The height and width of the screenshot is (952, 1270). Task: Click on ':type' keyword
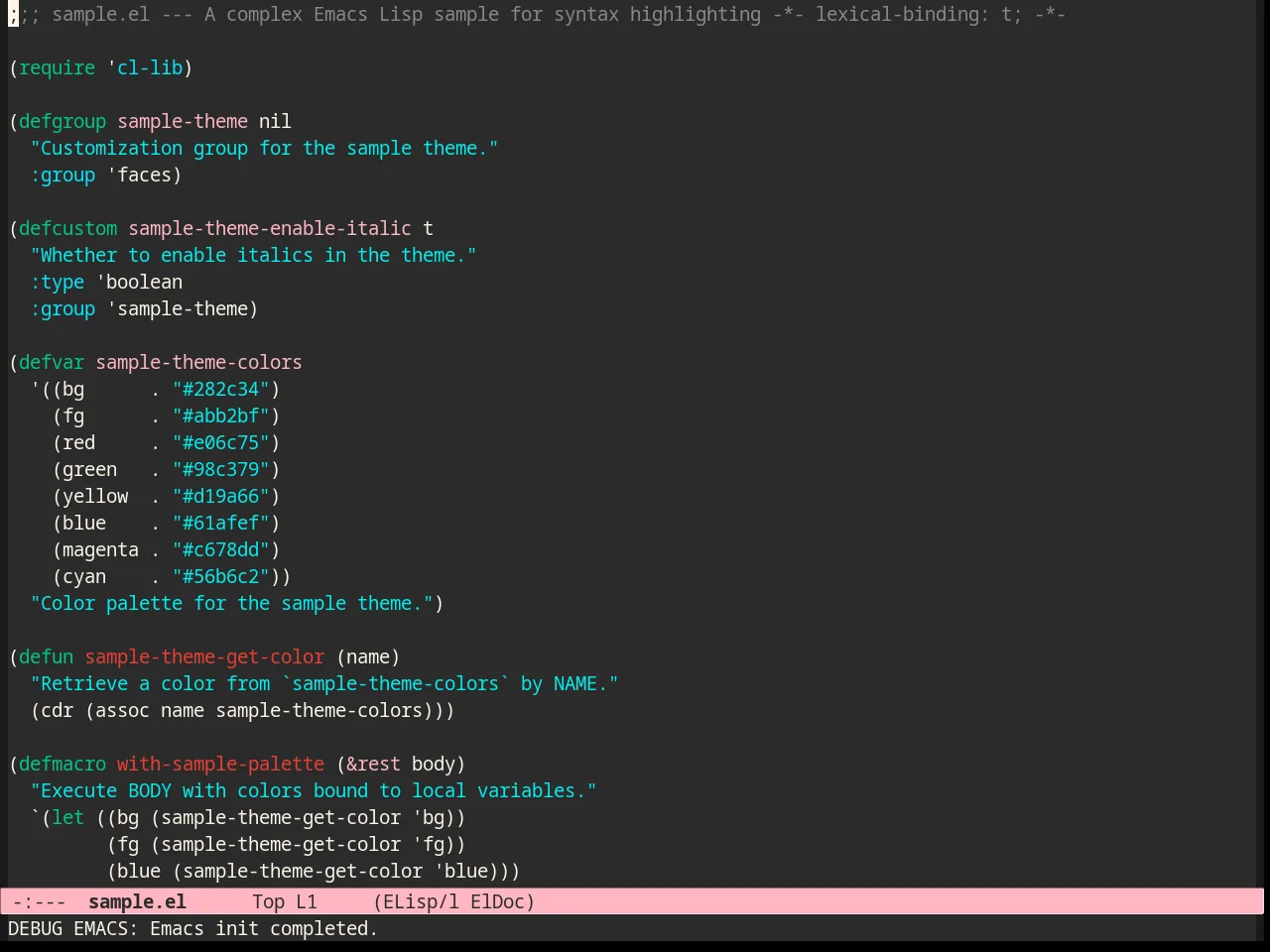point(57,282)
